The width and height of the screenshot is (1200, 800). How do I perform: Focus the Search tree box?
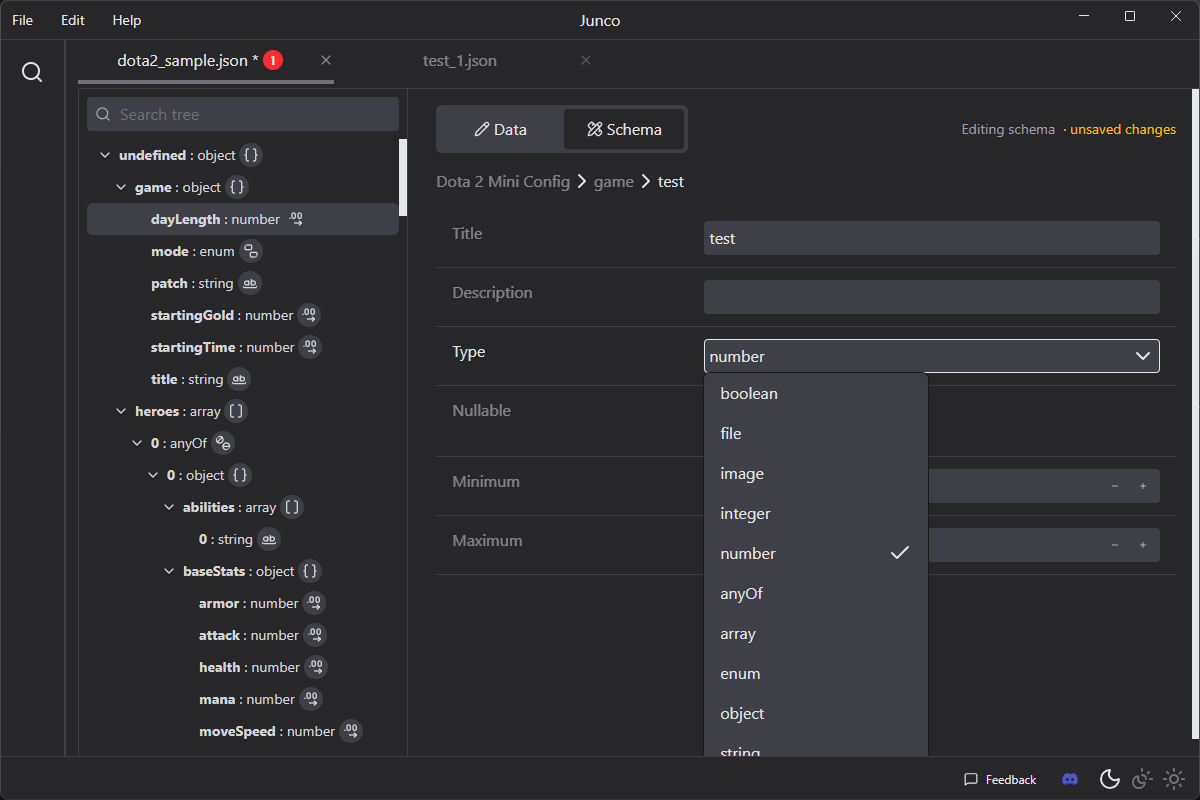(x=243, y=114)
